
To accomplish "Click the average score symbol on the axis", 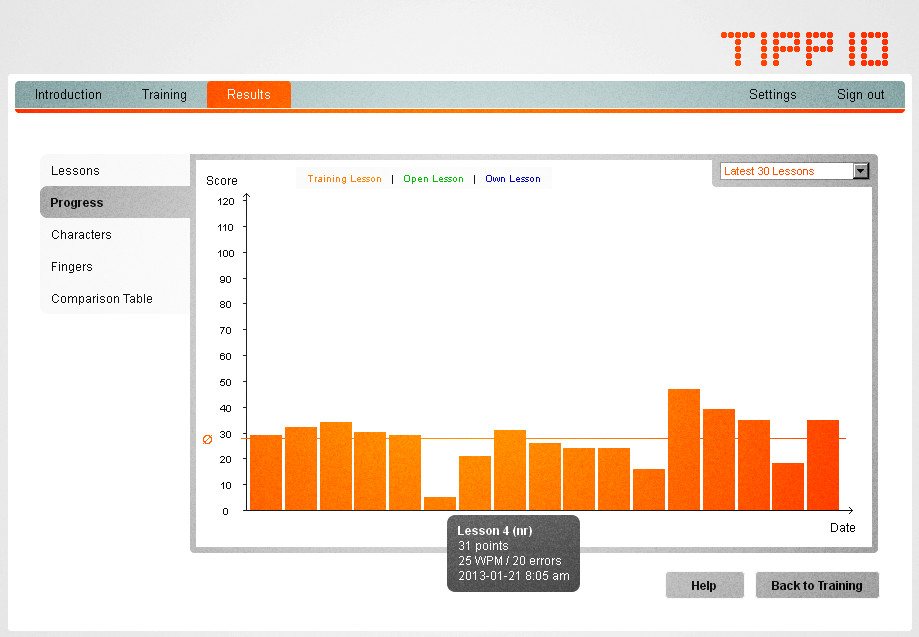I will tap(207, 440).
